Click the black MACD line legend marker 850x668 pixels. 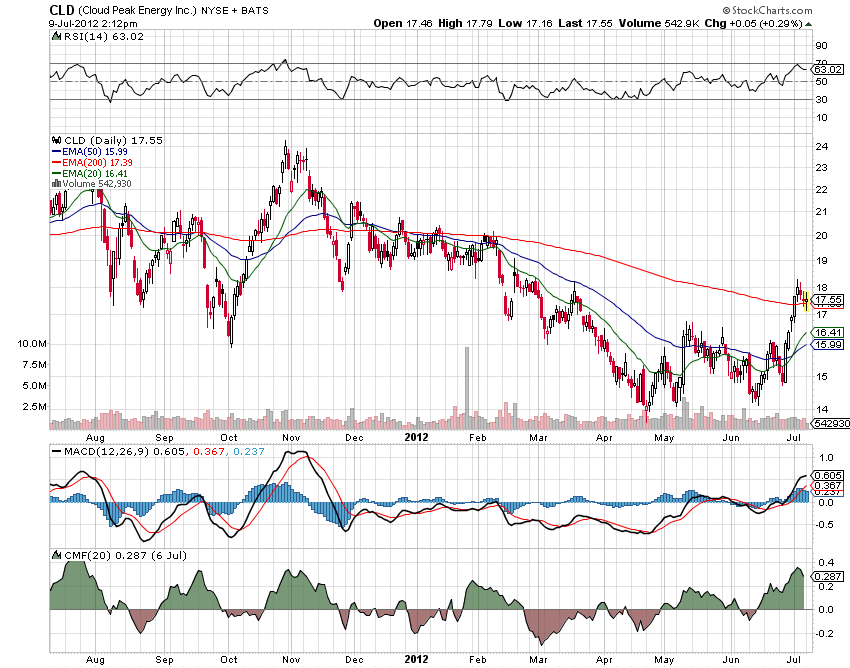(x=56, y=451)
